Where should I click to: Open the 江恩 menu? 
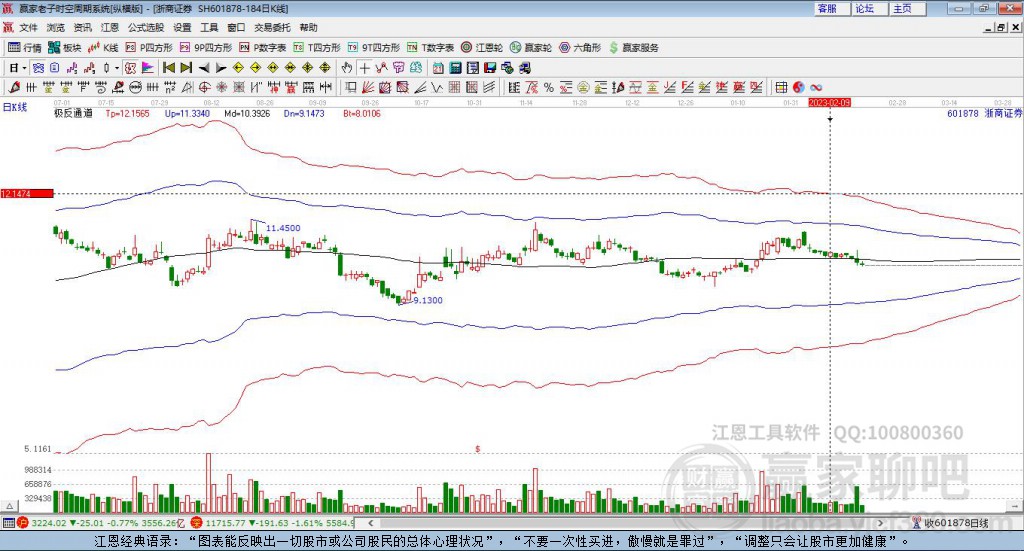pyautogui.click(x=110, y=28)
